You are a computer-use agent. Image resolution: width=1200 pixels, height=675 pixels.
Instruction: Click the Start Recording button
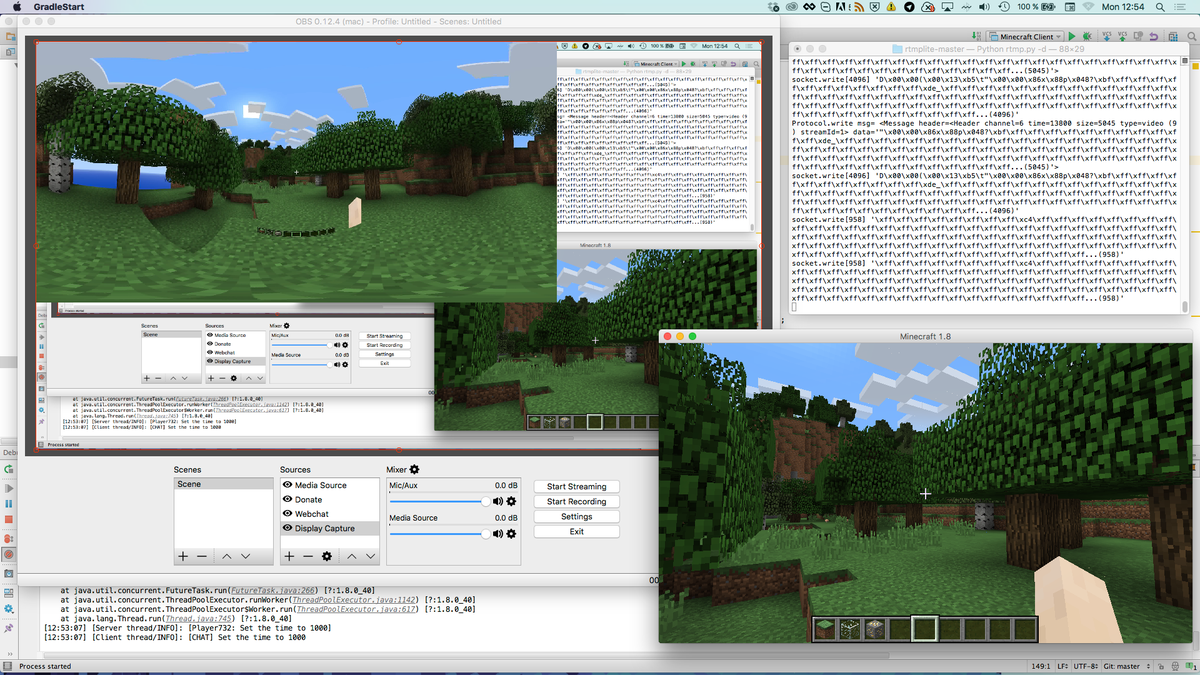(576, 502)
